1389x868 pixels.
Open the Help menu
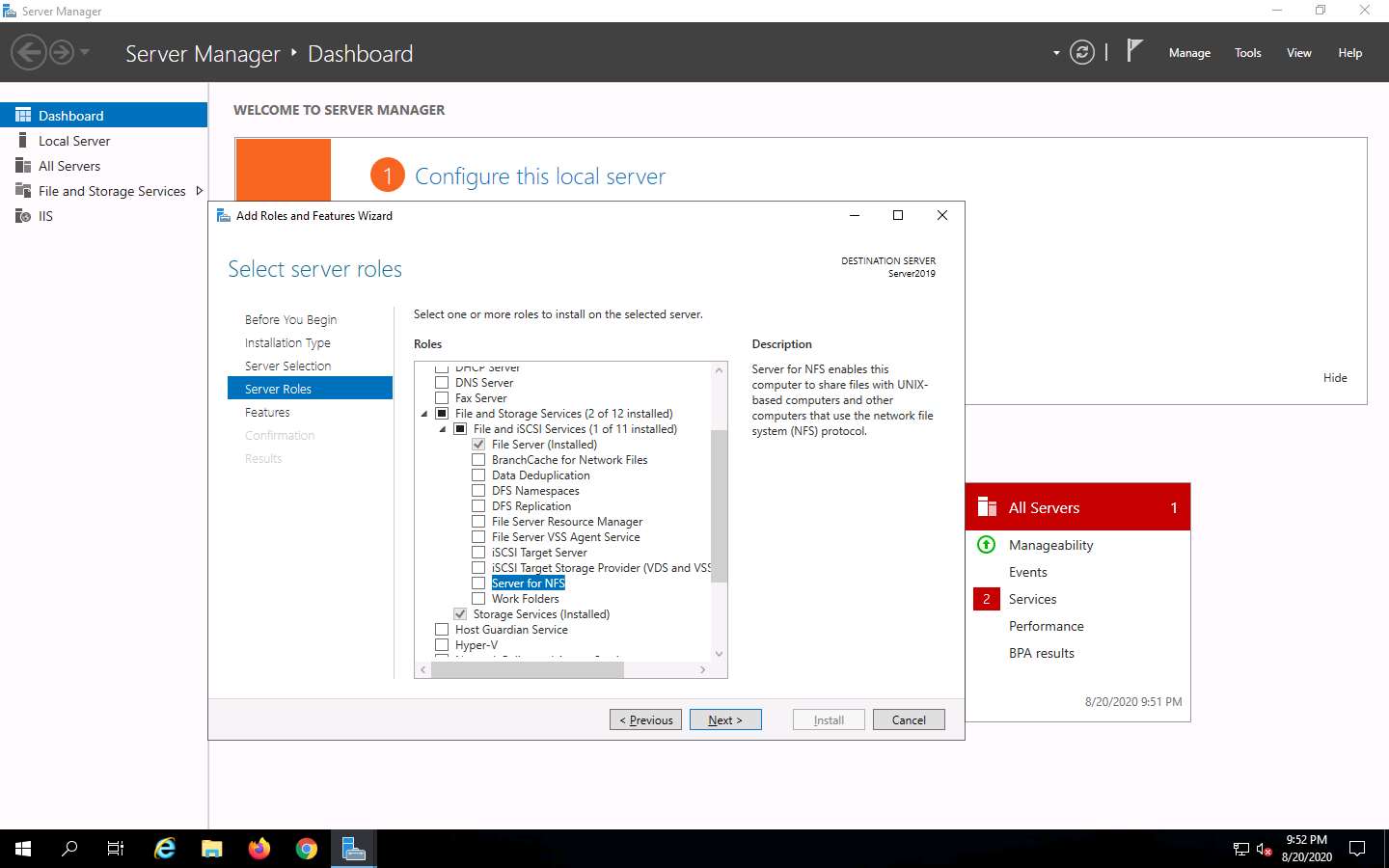pos(1349,53)
